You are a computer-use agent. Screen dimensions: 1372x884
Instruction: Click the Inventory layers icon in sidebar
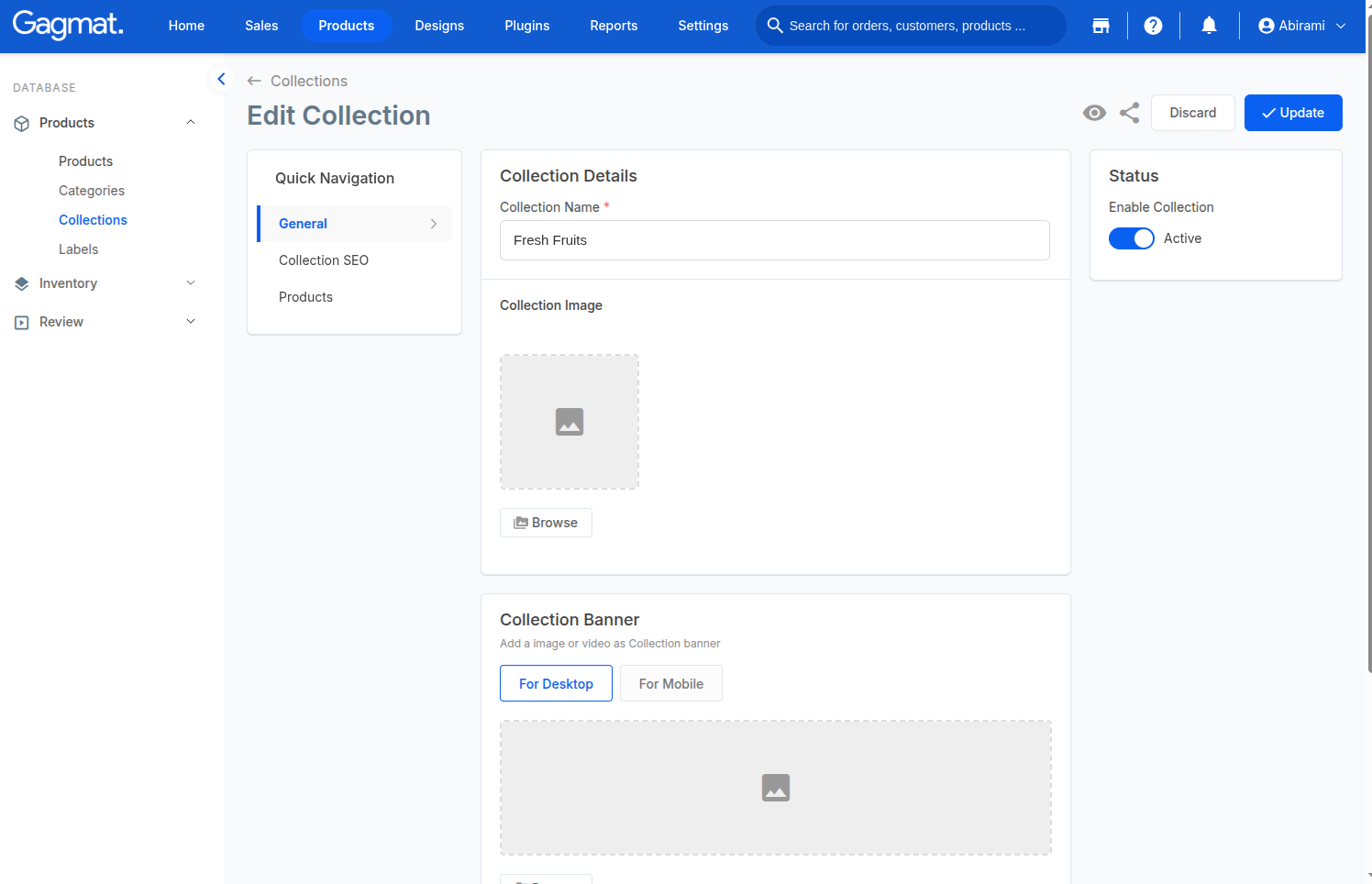[22, 284]
